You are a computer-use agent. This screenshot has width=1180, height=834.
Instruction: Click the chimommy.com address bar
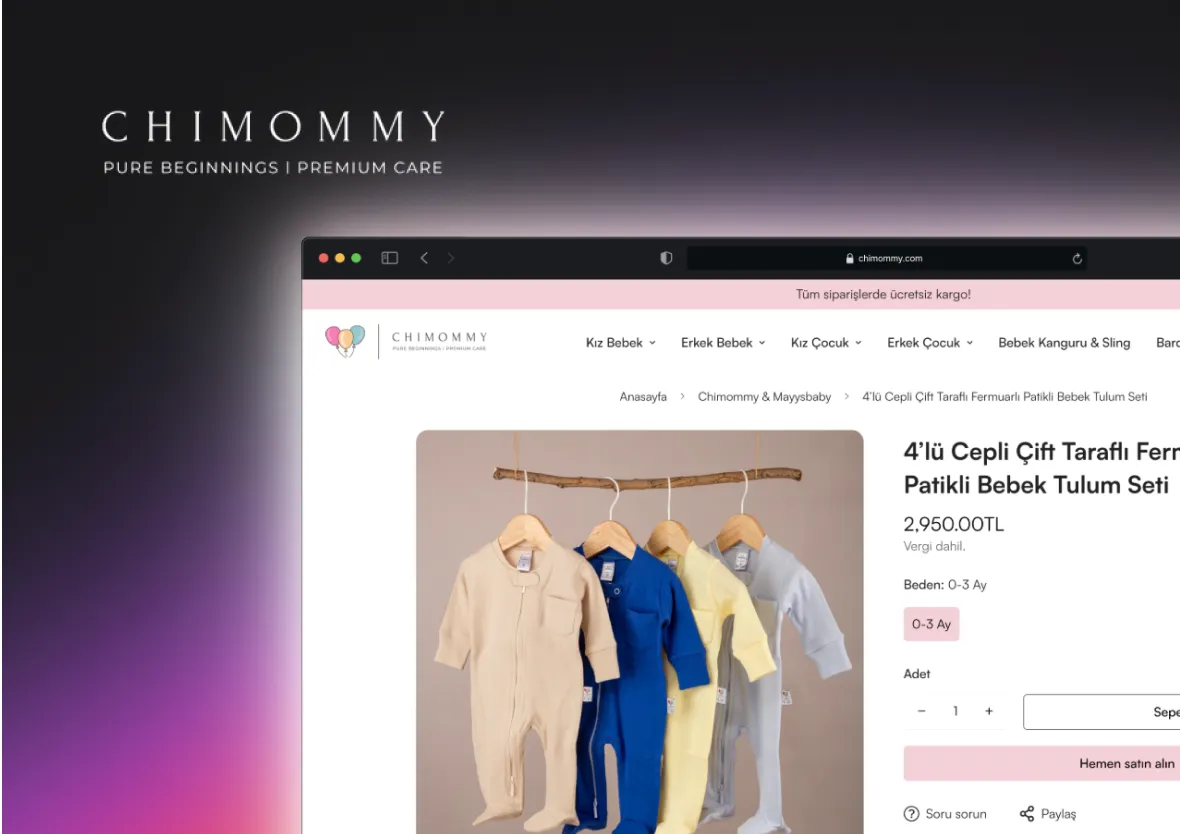[887, 258]
